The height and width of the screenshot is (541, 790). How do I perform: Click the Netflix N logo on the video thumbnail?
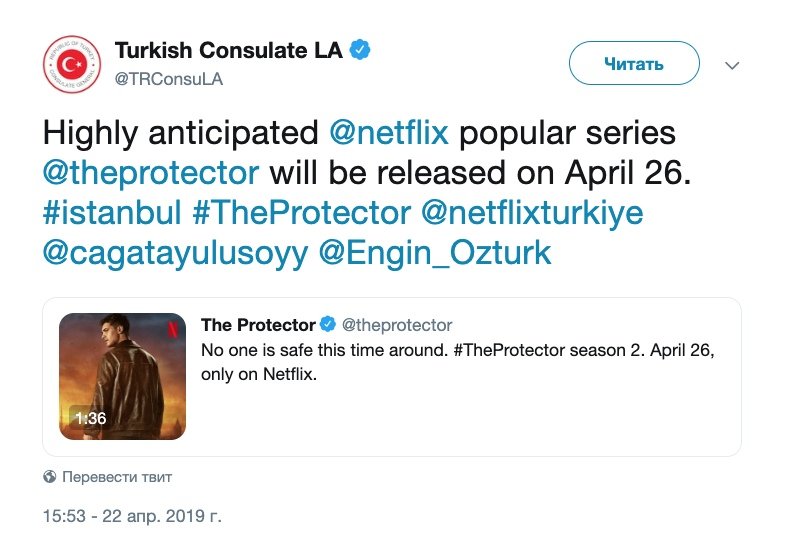tap(175, 326)
